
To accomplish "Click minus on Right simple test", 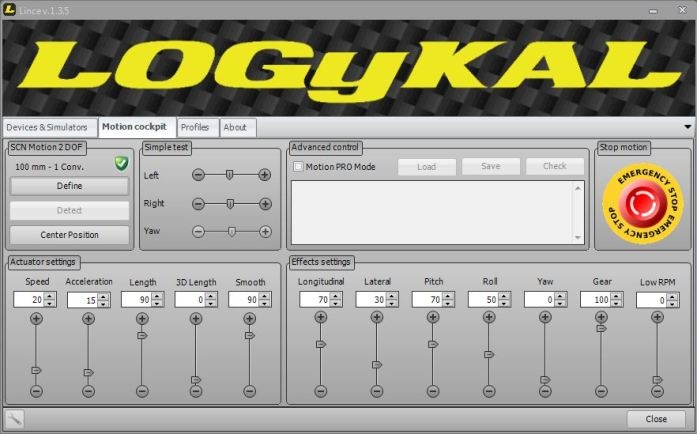I will [x=198, y=204].
